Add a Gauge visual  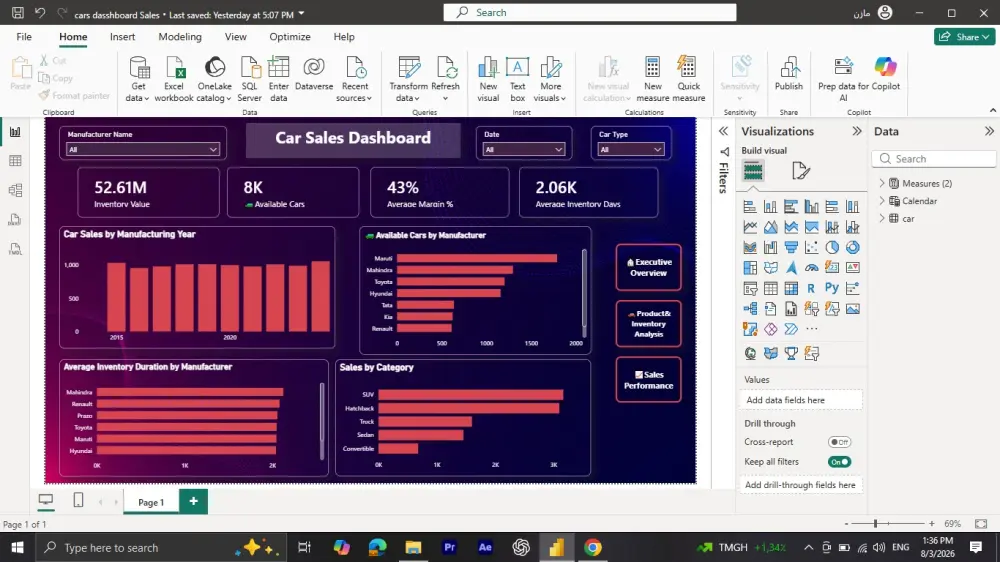[x=811, y=268]
